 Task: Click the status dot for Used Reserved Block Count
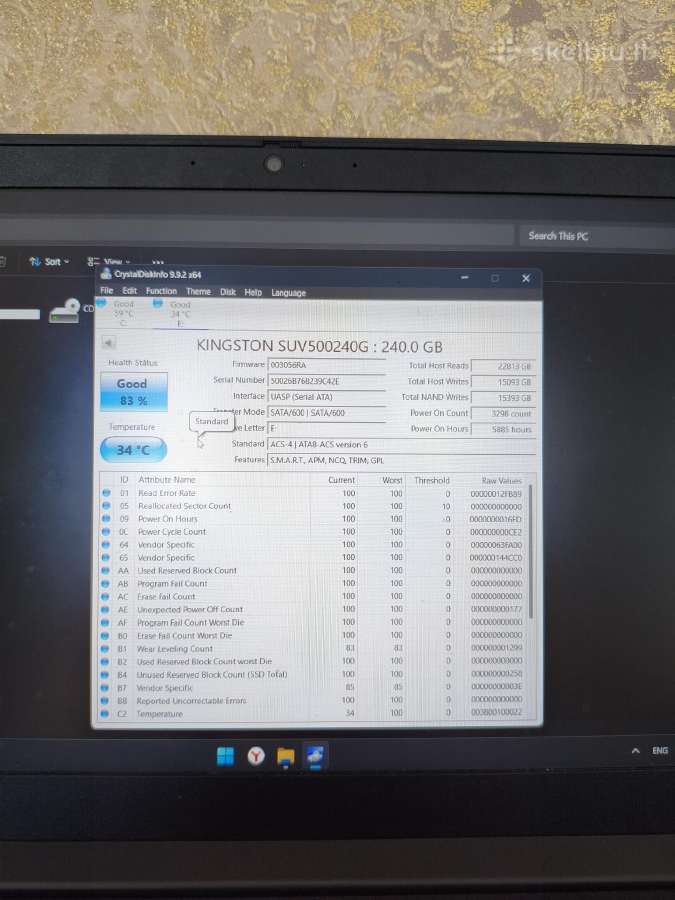105,571
